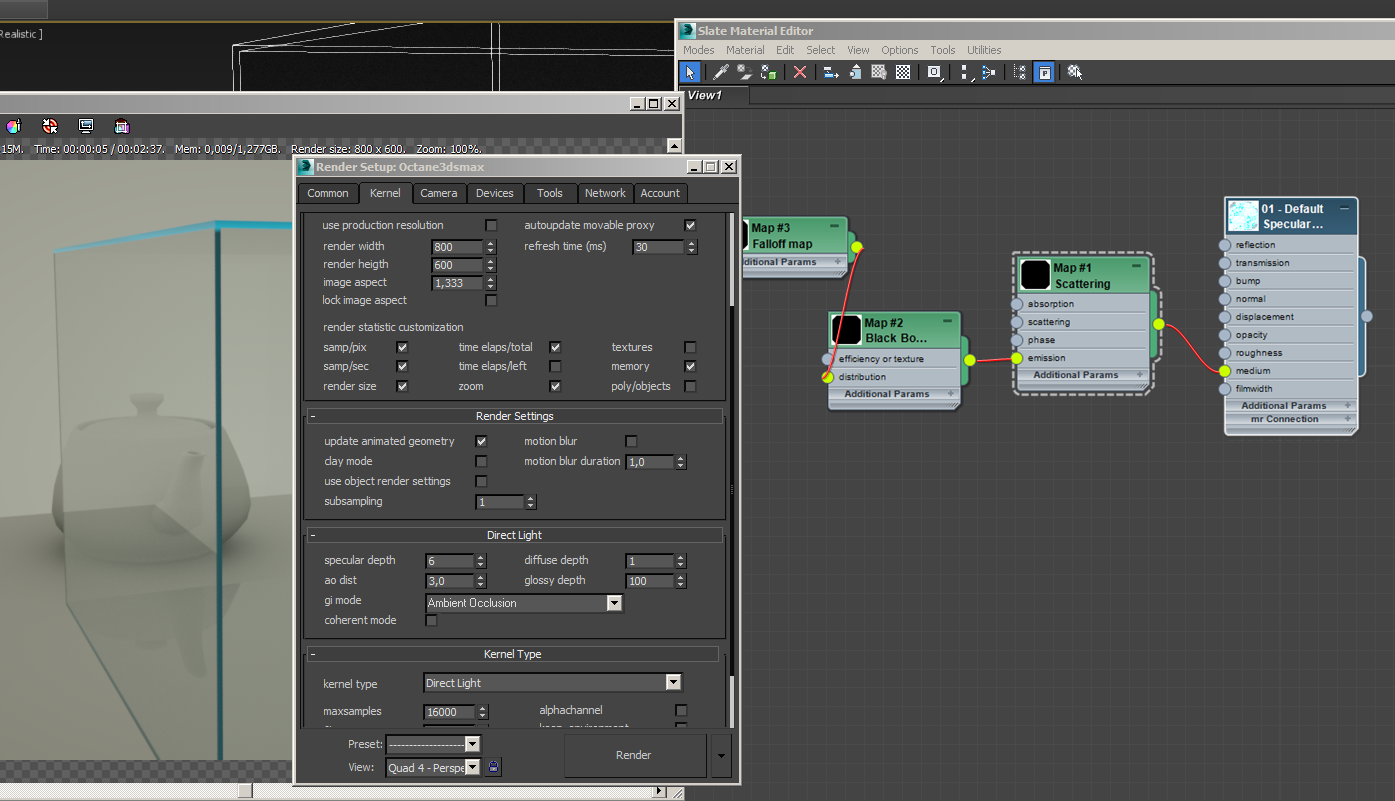This screenshot has height=801, width=1395.
Task: Toggle Show Background in Preview checker icon
Action: (x=903, y=72)
